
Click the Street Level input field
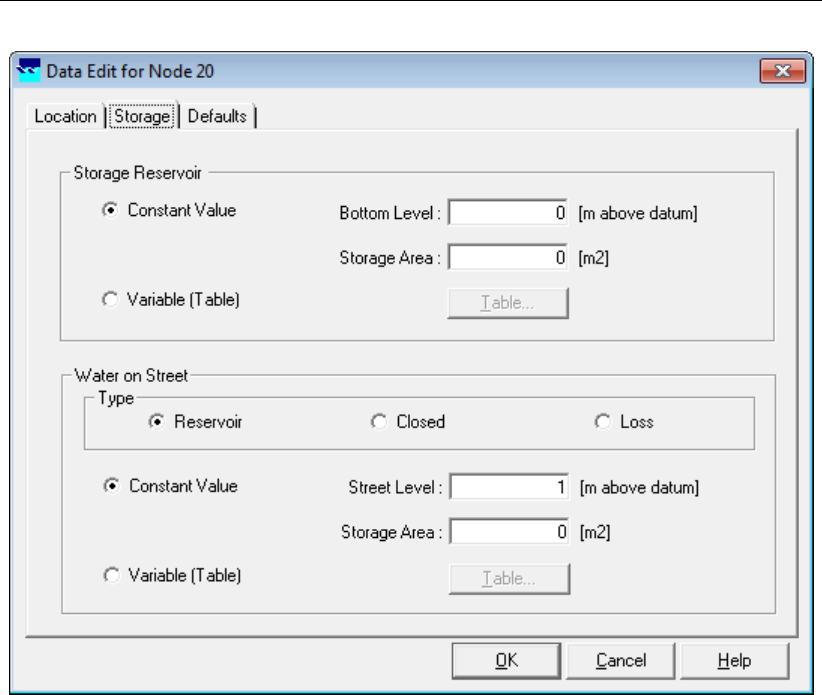click(x=510, y=489)
